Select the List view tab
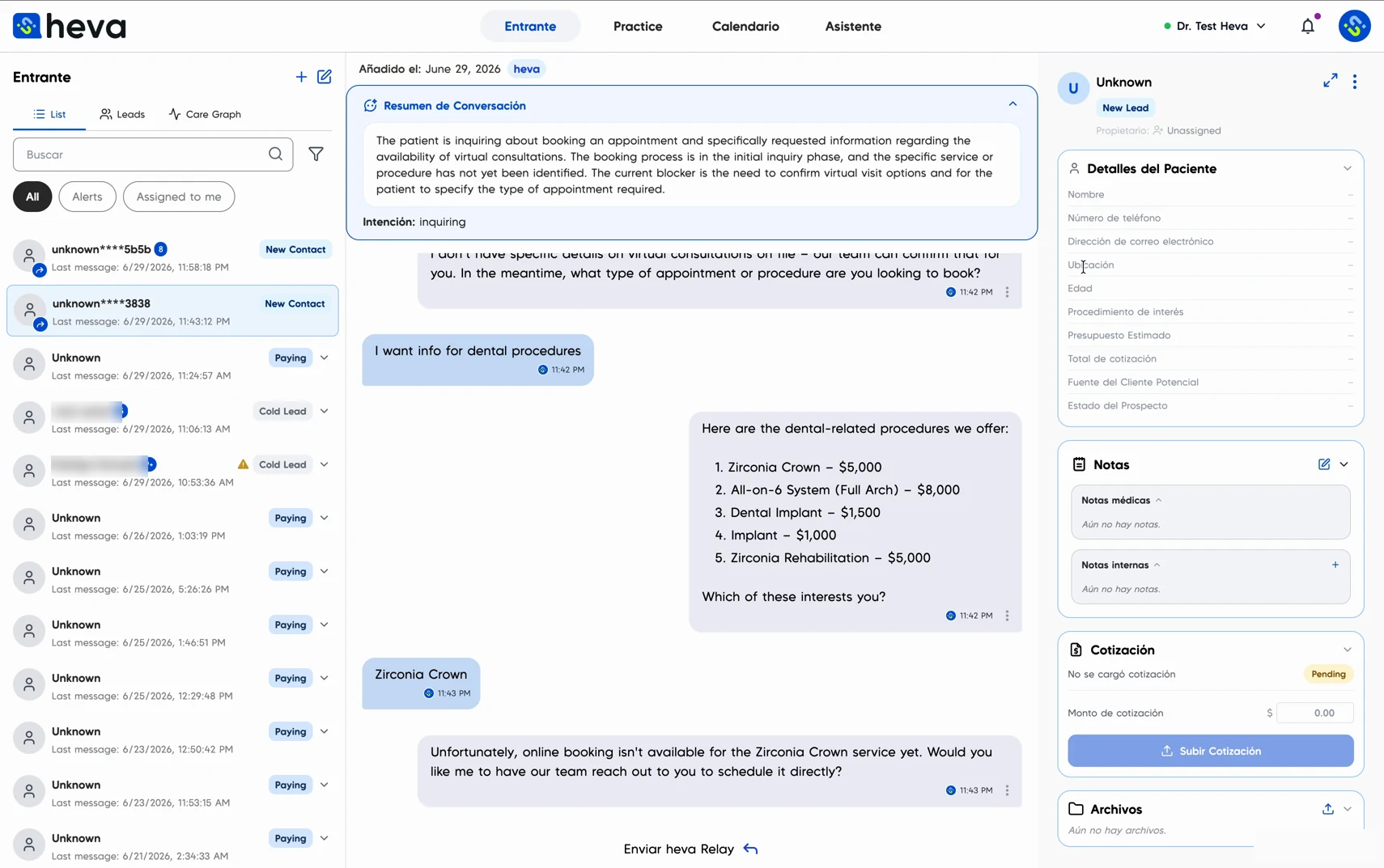This screenshot has height=868, width=1384. tap(49, 114)
